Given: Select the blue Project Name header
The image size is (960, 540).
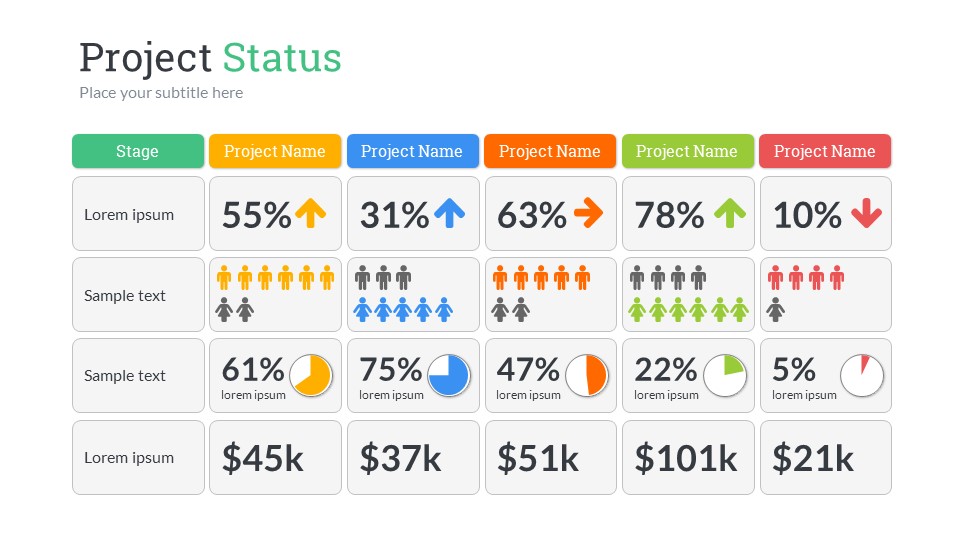Looking at the screenshot, I should pyautogui.click(x=412, y=151).
